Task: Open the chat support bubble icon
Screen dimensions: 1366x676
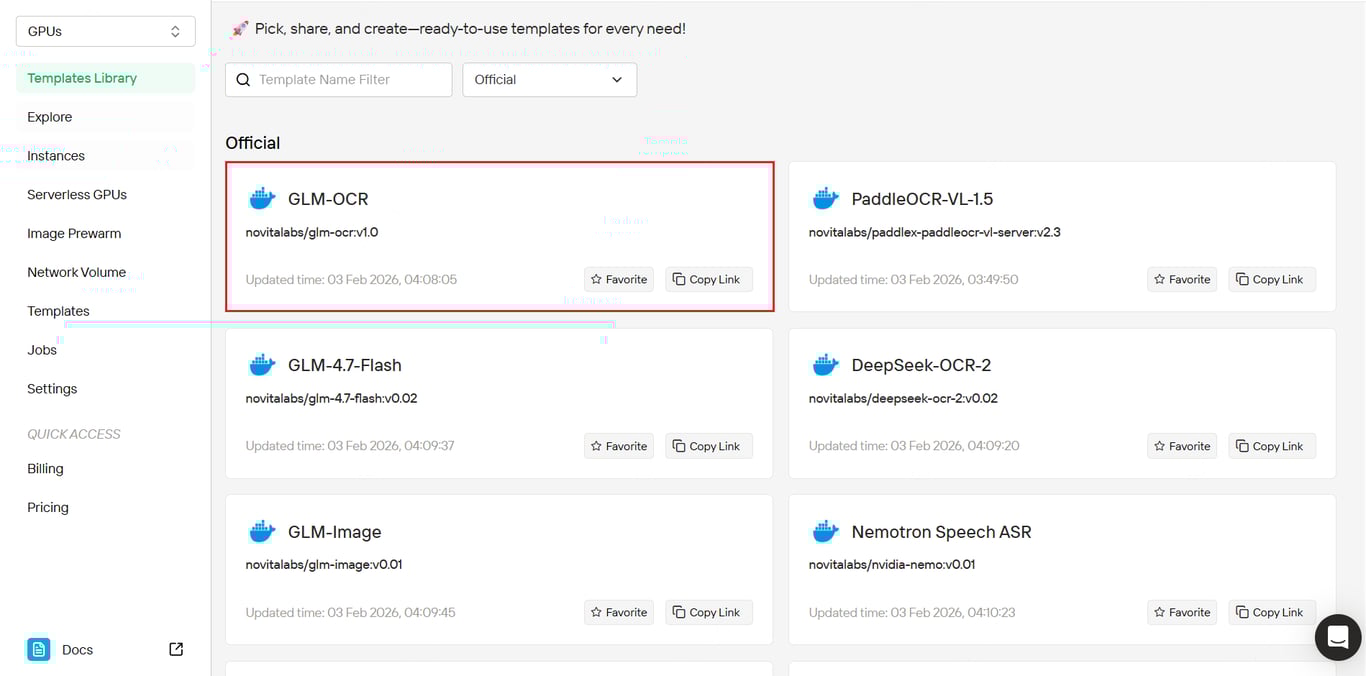Action: [x=1337, y=637]
